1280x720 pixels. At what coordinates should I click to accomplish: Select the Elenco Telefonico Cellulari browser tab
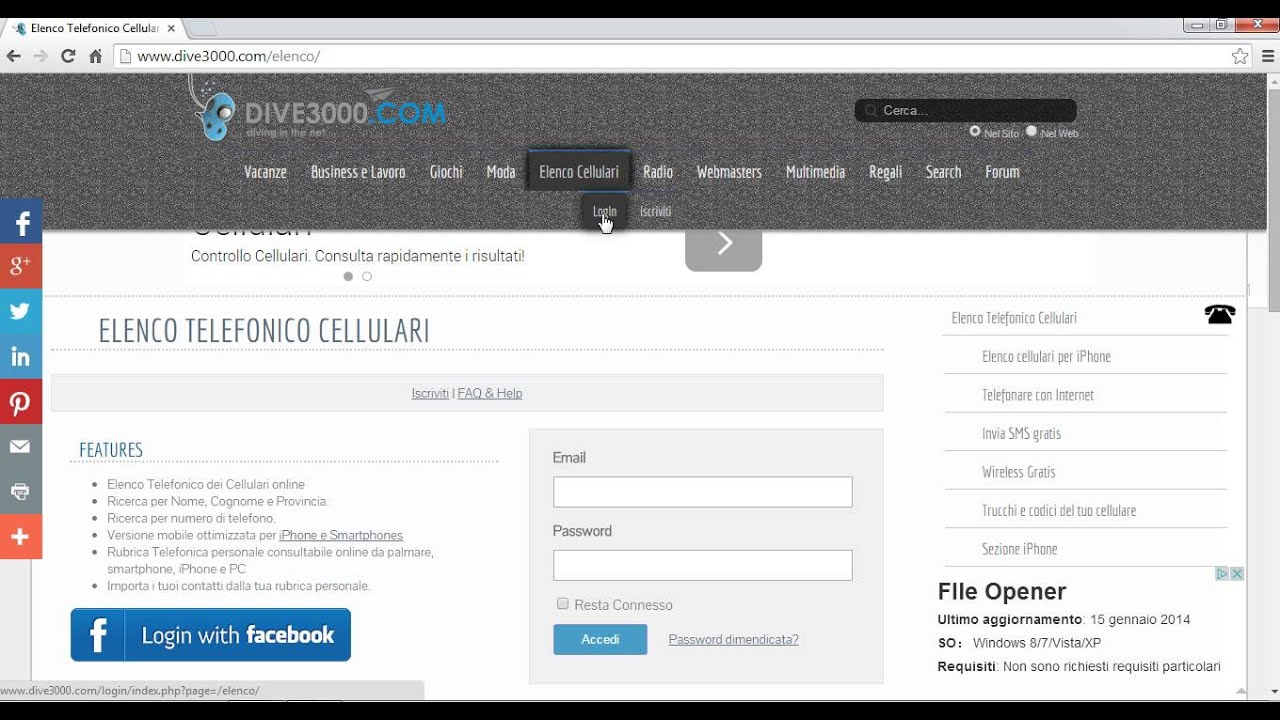[x=95, y=28]
